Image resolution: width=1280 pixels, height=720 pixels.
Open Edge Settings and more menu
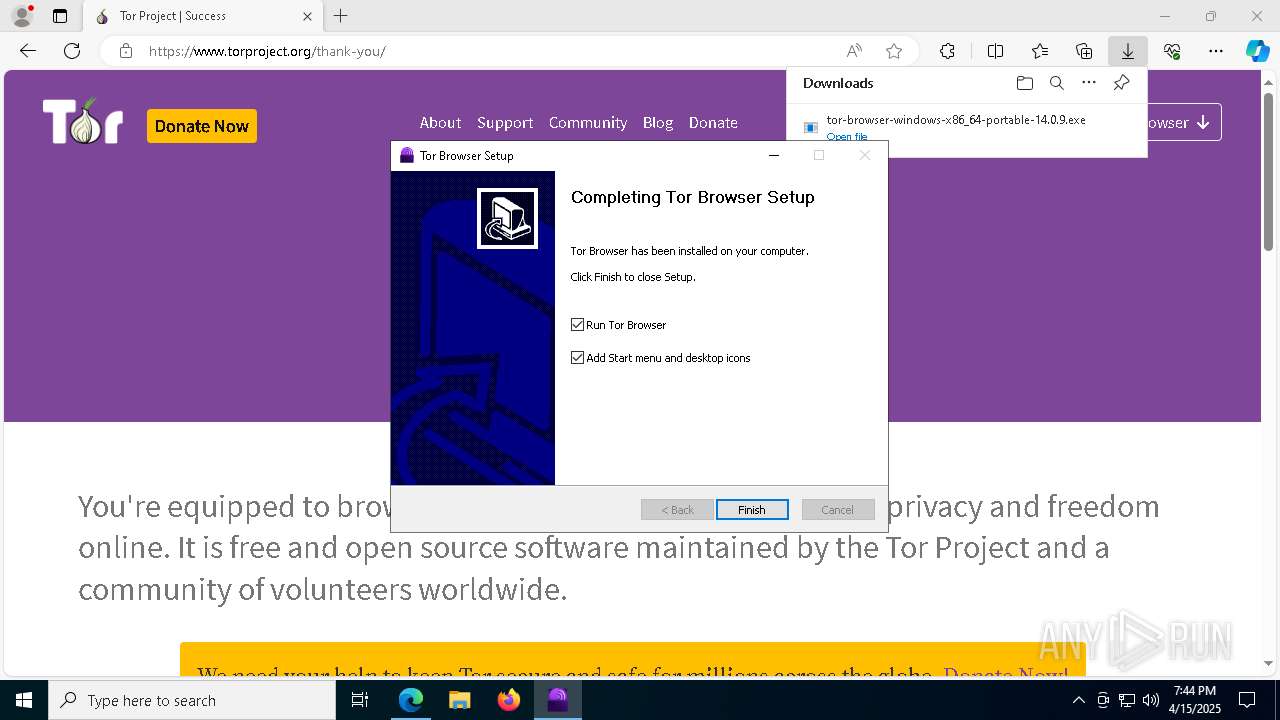click(1216, 51)
